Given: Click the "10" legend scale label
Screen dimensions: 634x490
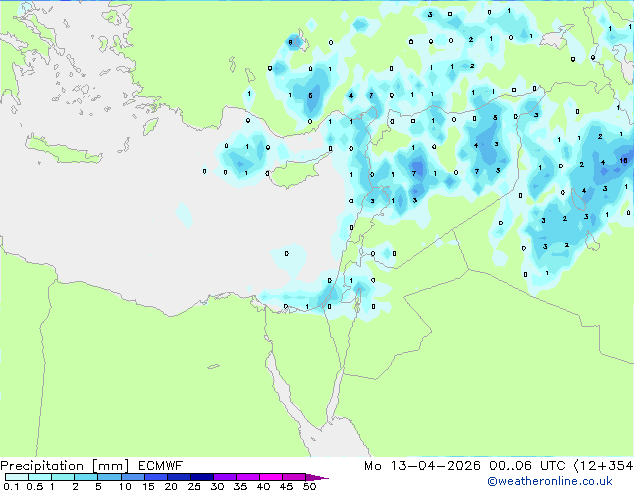Looking at the screenshot, I should coord(125,486).
